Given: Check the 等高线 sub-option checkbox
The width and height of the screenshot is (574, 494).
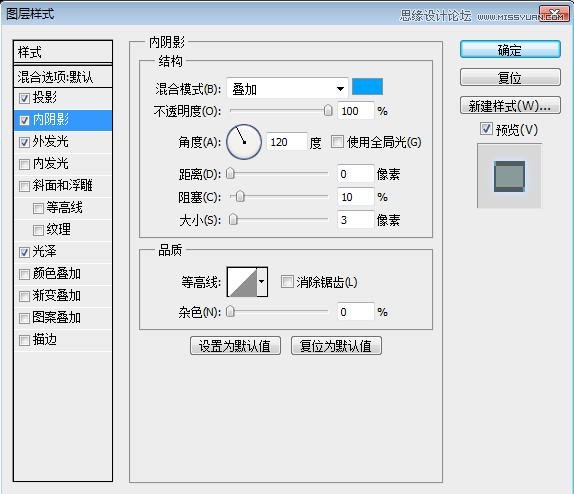Looking at the screenshot, I should (38, 208).
